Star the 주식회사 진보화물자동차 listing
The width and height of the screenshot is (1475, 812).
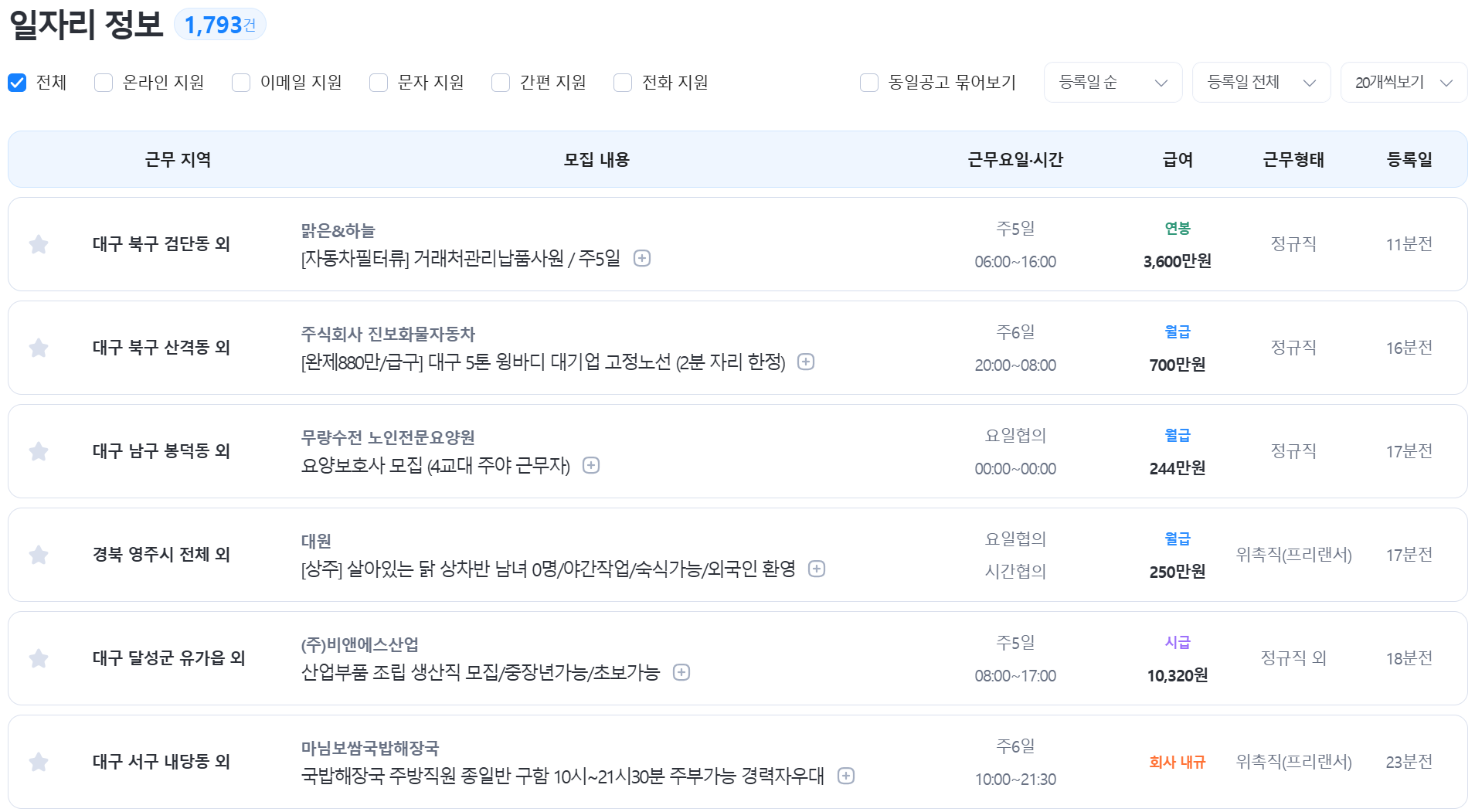[x=39, y=348]
